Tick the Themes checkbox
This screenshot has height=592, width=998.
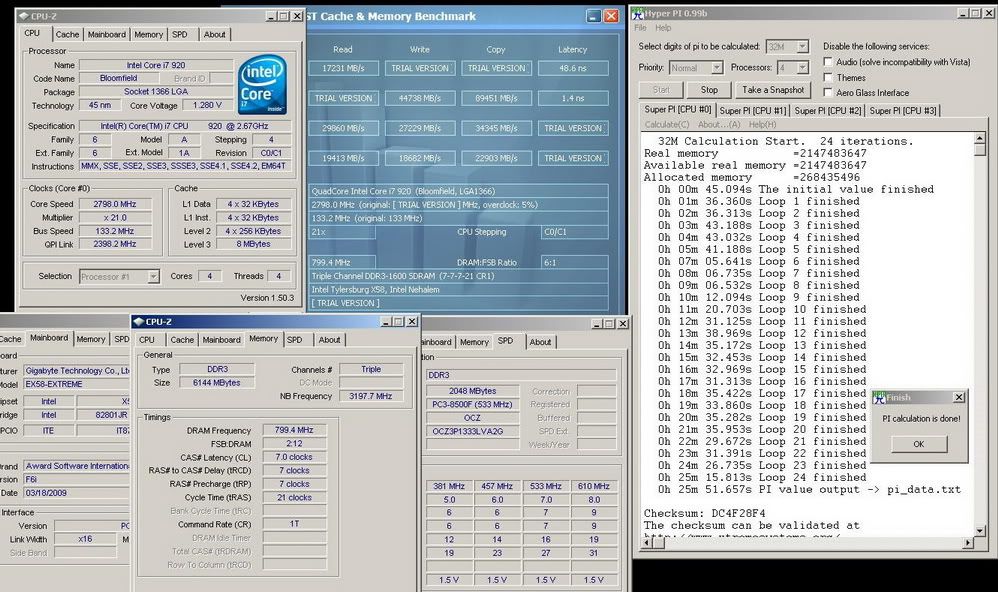coord(828,77)
